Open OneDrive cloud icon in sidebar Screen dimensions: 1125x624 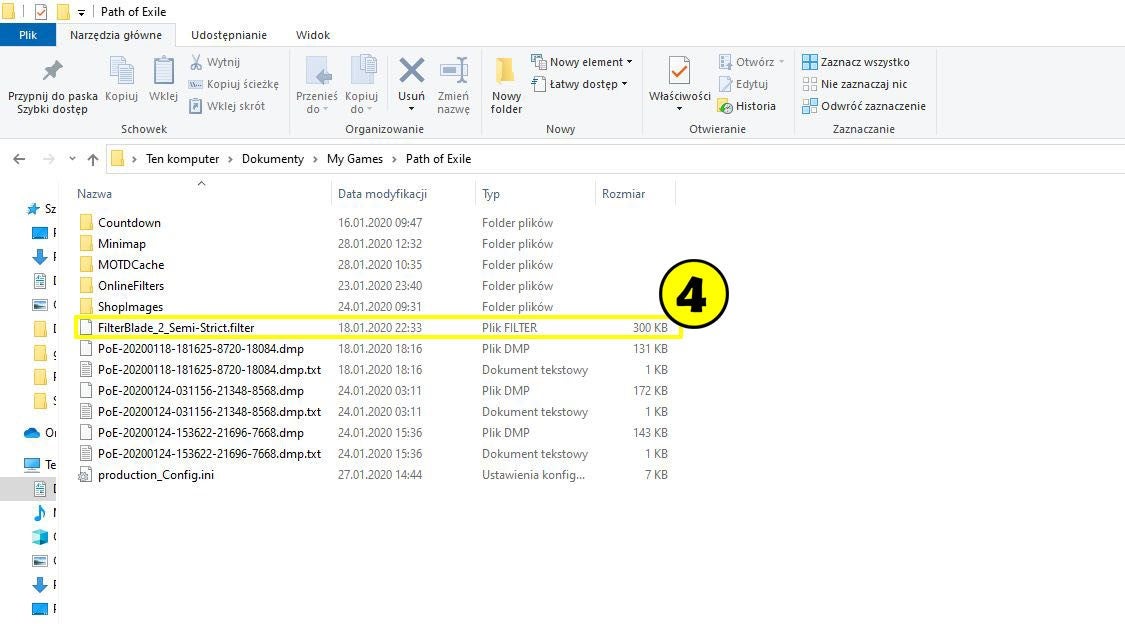[x=32, y=432]
